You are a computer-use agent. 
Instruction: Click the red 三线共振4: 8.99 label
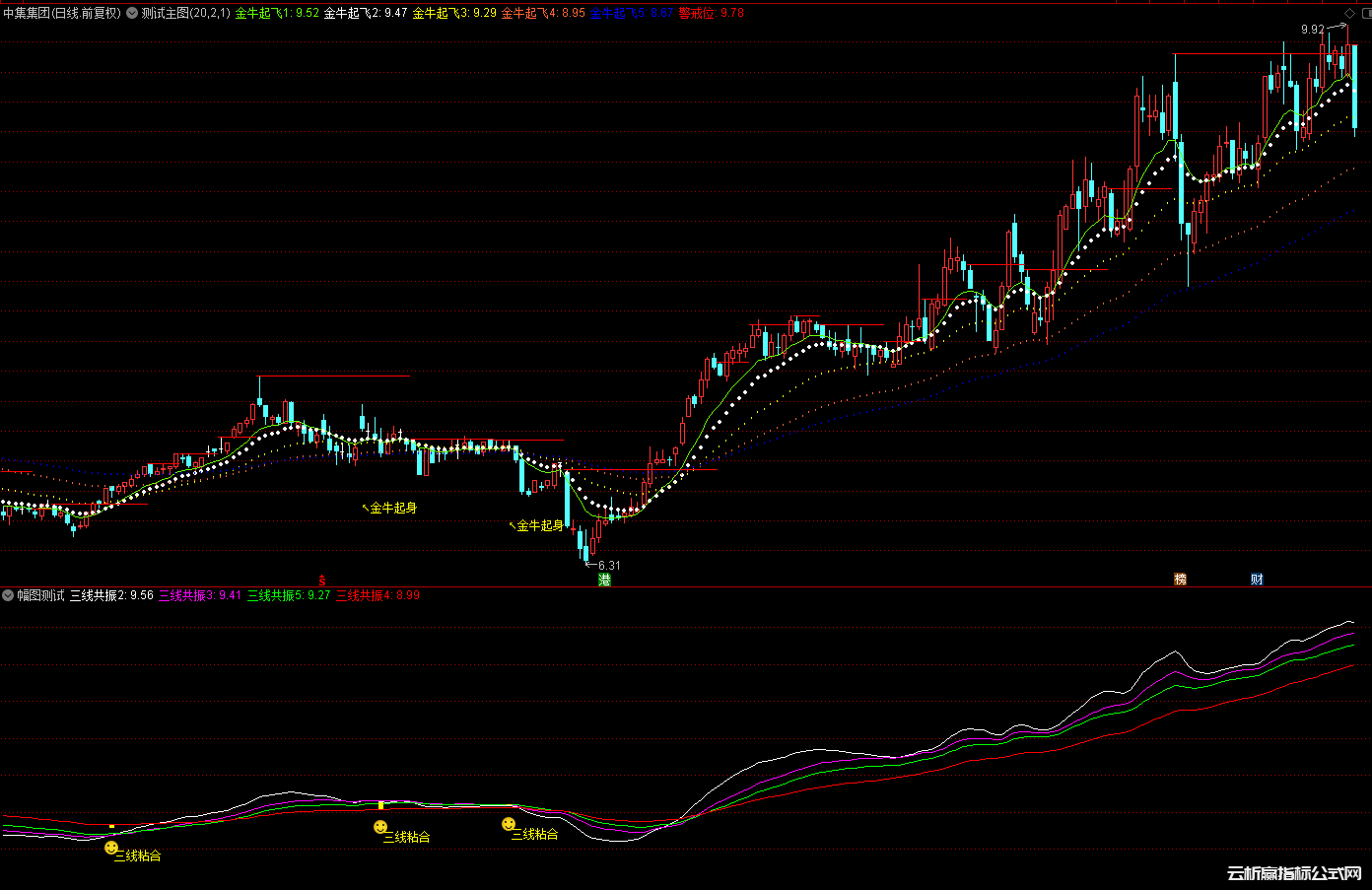tap(377, 595)
